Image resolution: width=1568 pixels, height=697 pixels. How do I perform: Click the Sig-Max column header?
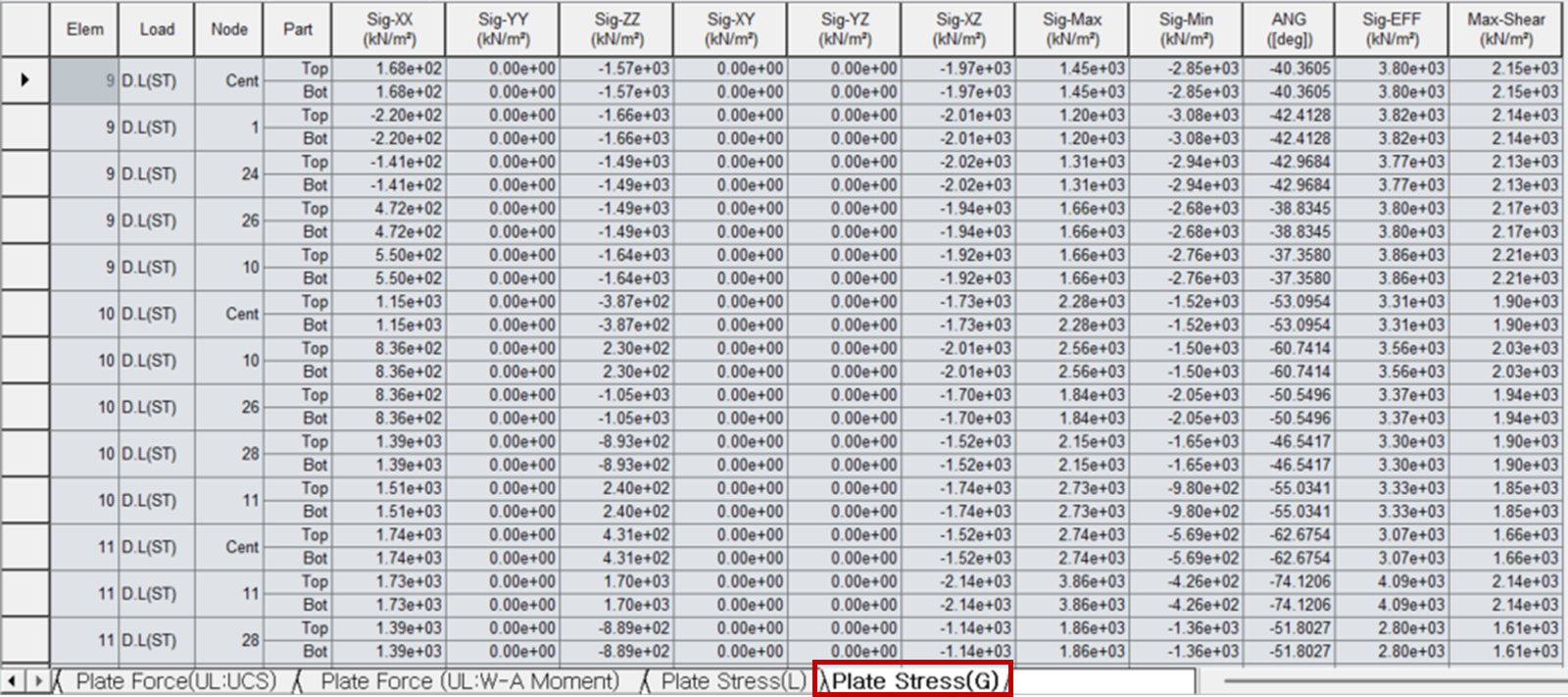tap(1072, 29)
